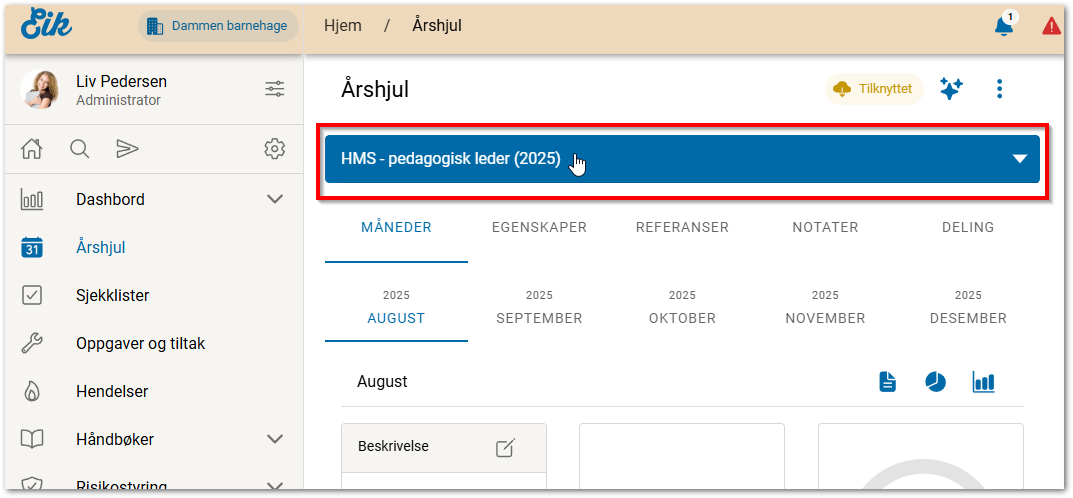Edit the Beskrivelse card
This screenshot has height=498, width=1073.
506,448
